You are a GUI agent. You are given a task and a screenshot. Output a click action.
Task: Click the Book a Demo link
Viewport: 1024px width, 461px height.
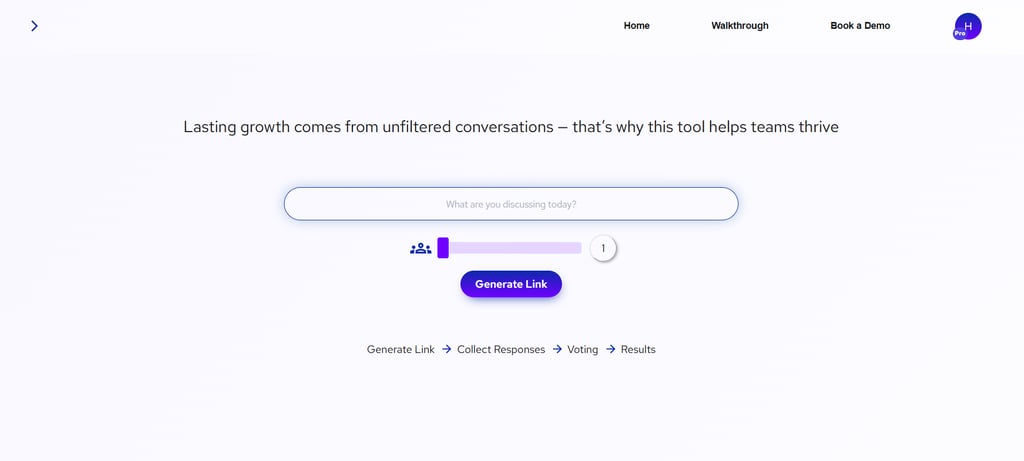tap(860, 26)
